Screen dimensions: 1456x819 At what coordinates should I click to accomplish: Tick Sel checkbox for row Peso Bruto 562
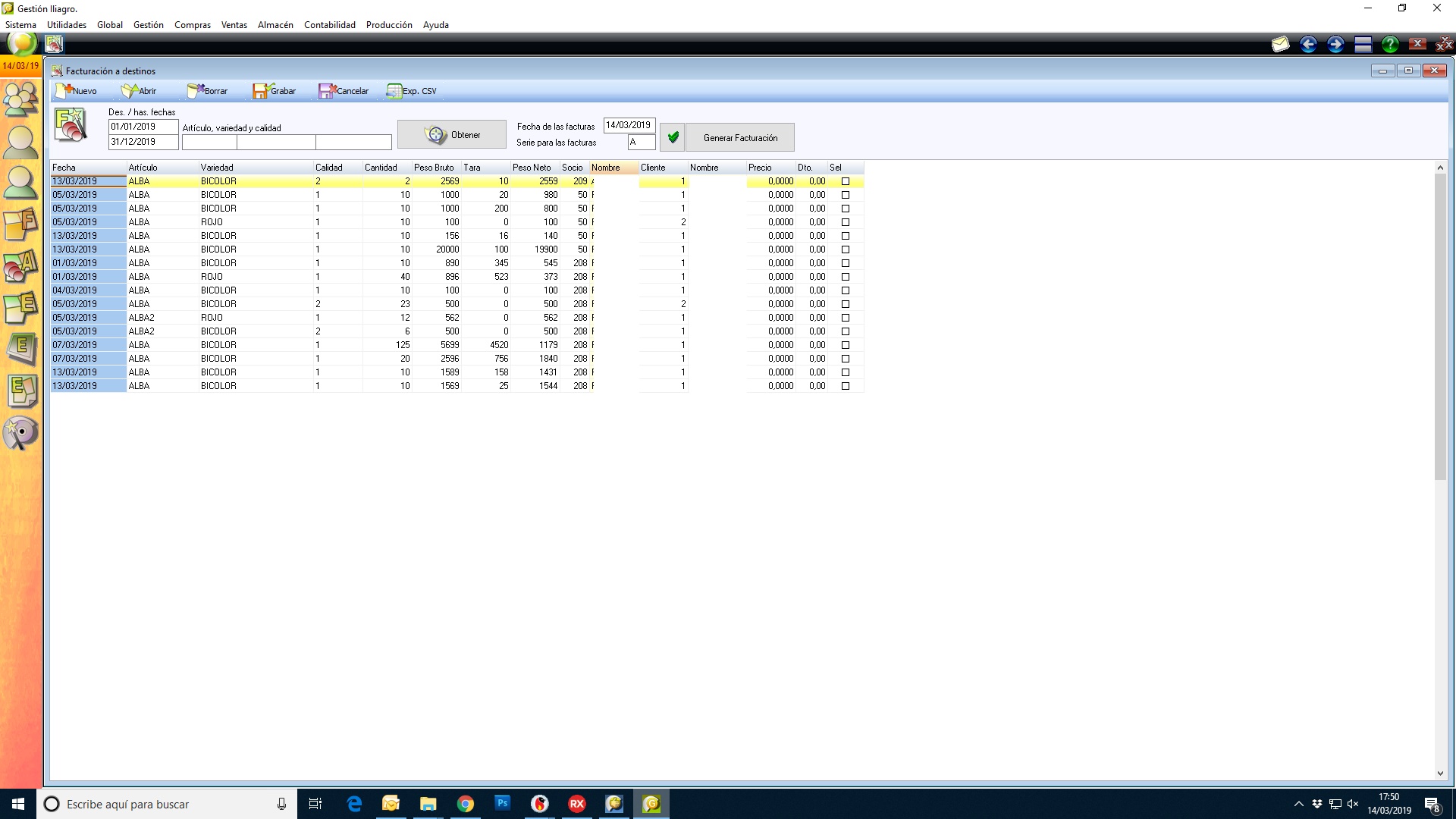(846, 318)
